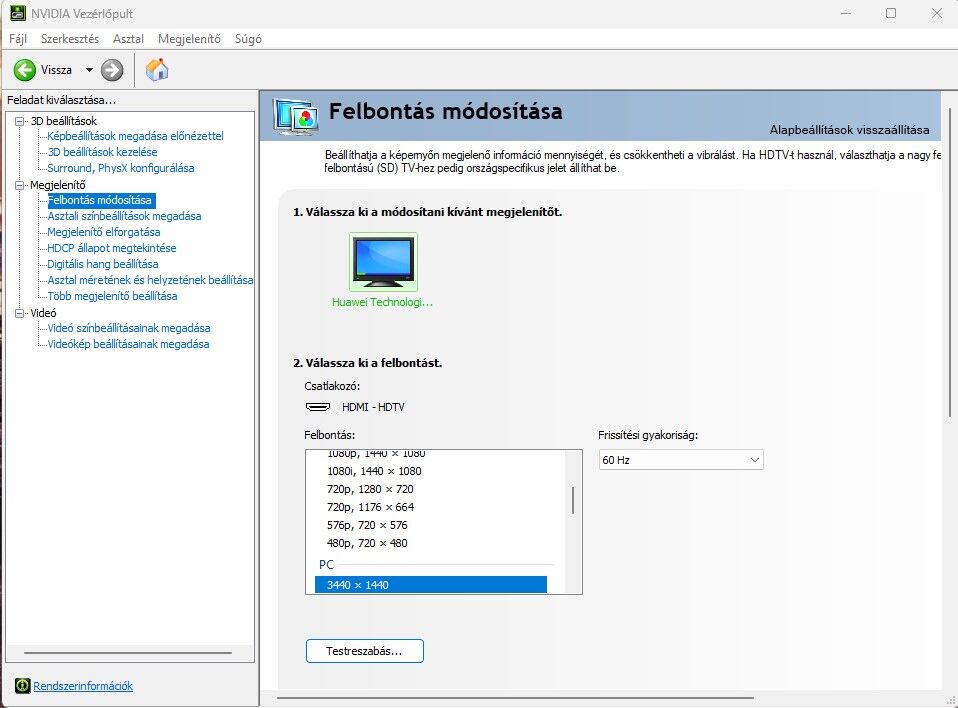This screenshot has height=708, width=958.
Task: Choose PC resolution 3440 × 1440
Action: tap(431, 585)
